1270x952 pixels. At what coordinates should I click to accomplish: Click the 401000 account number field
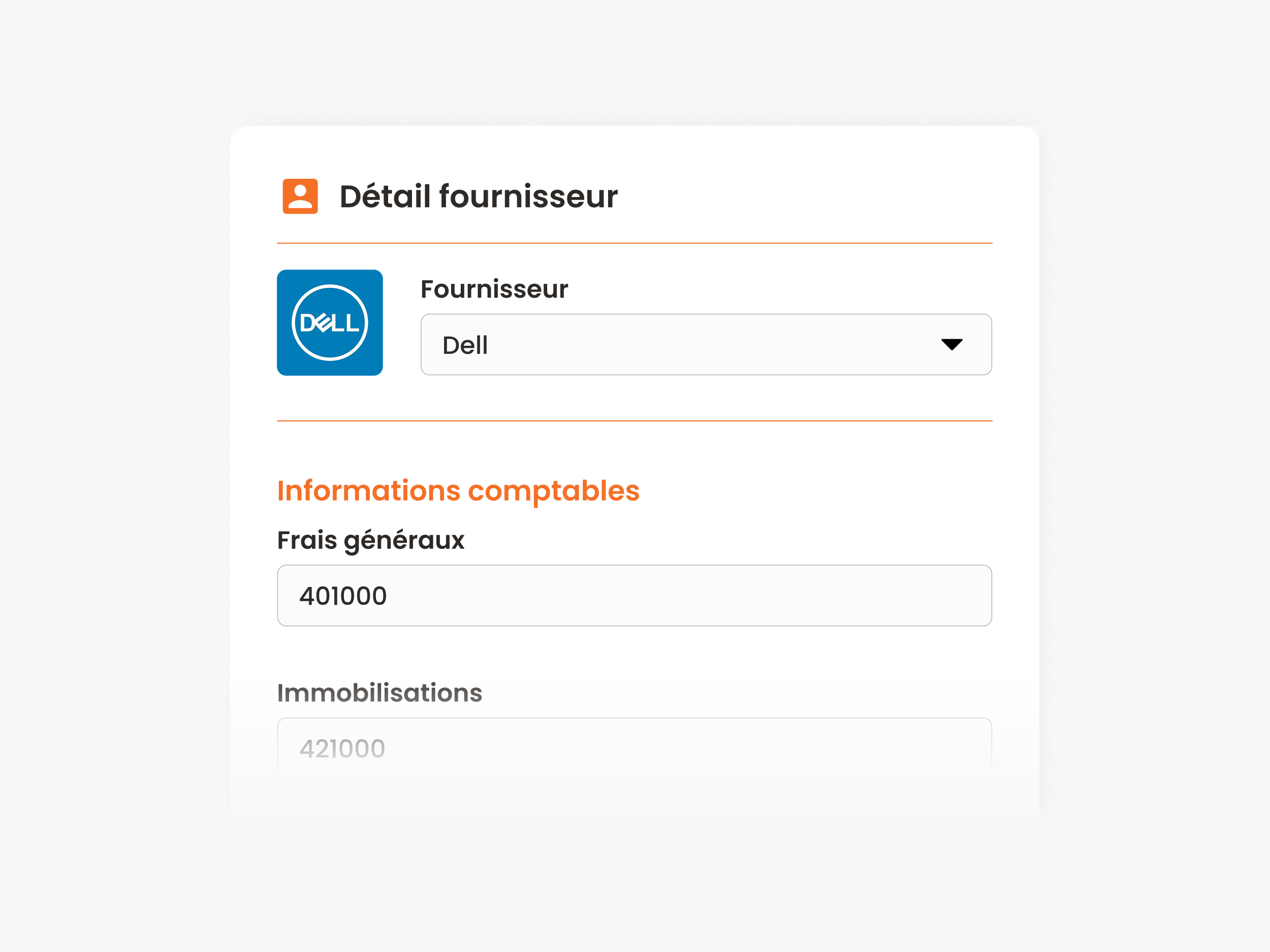pyautogui.click(x=634, y=596)
